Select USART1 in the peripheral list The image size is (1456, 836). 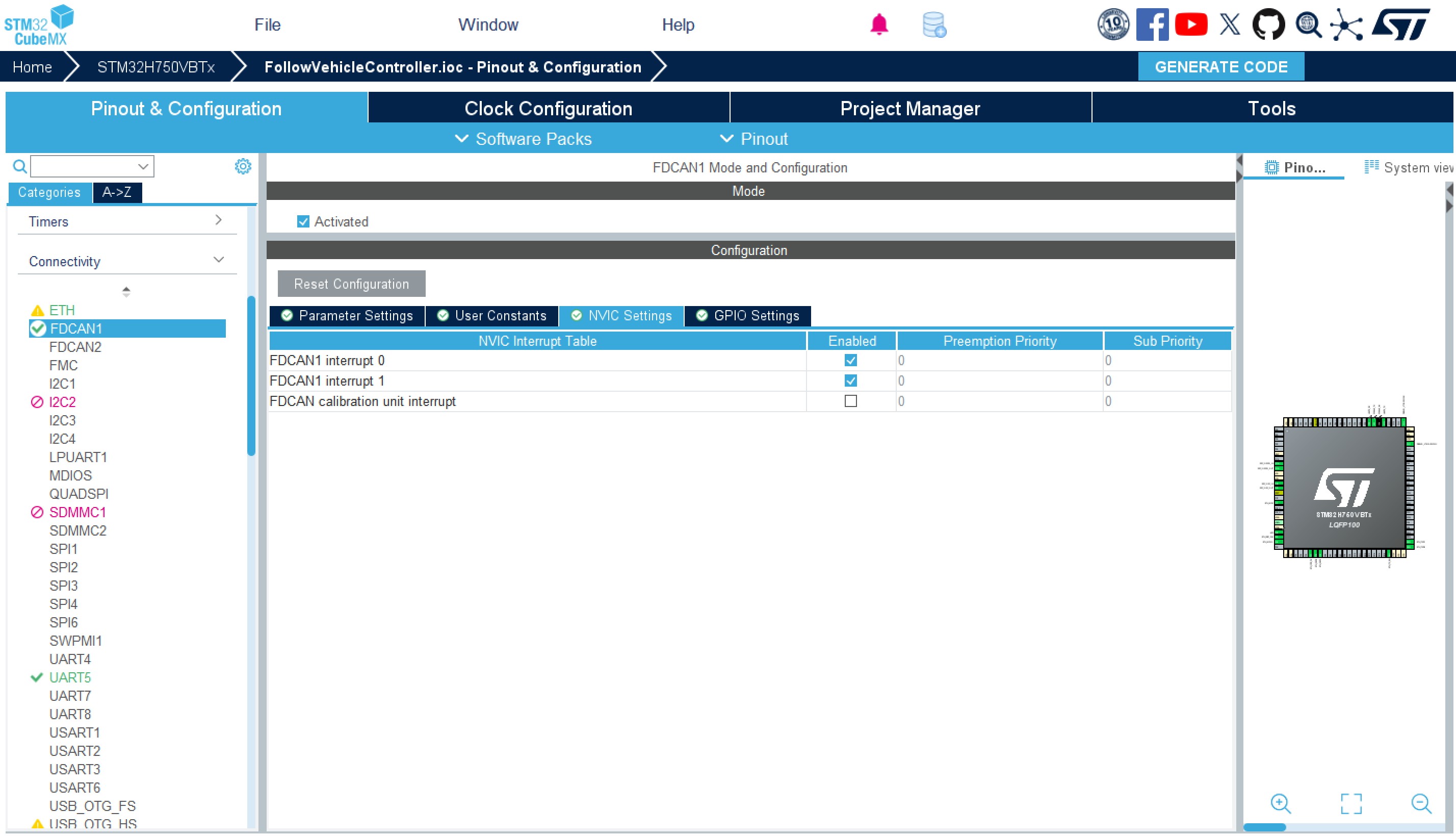pyautogui.click(x=74, y=732)
